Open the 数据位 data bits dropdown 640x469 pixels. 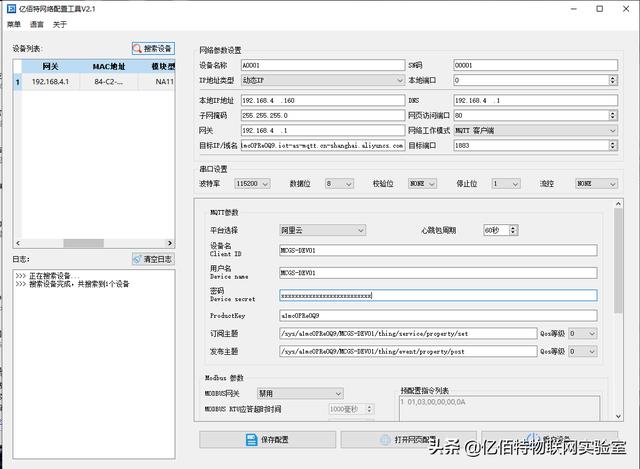click(339, 184)
